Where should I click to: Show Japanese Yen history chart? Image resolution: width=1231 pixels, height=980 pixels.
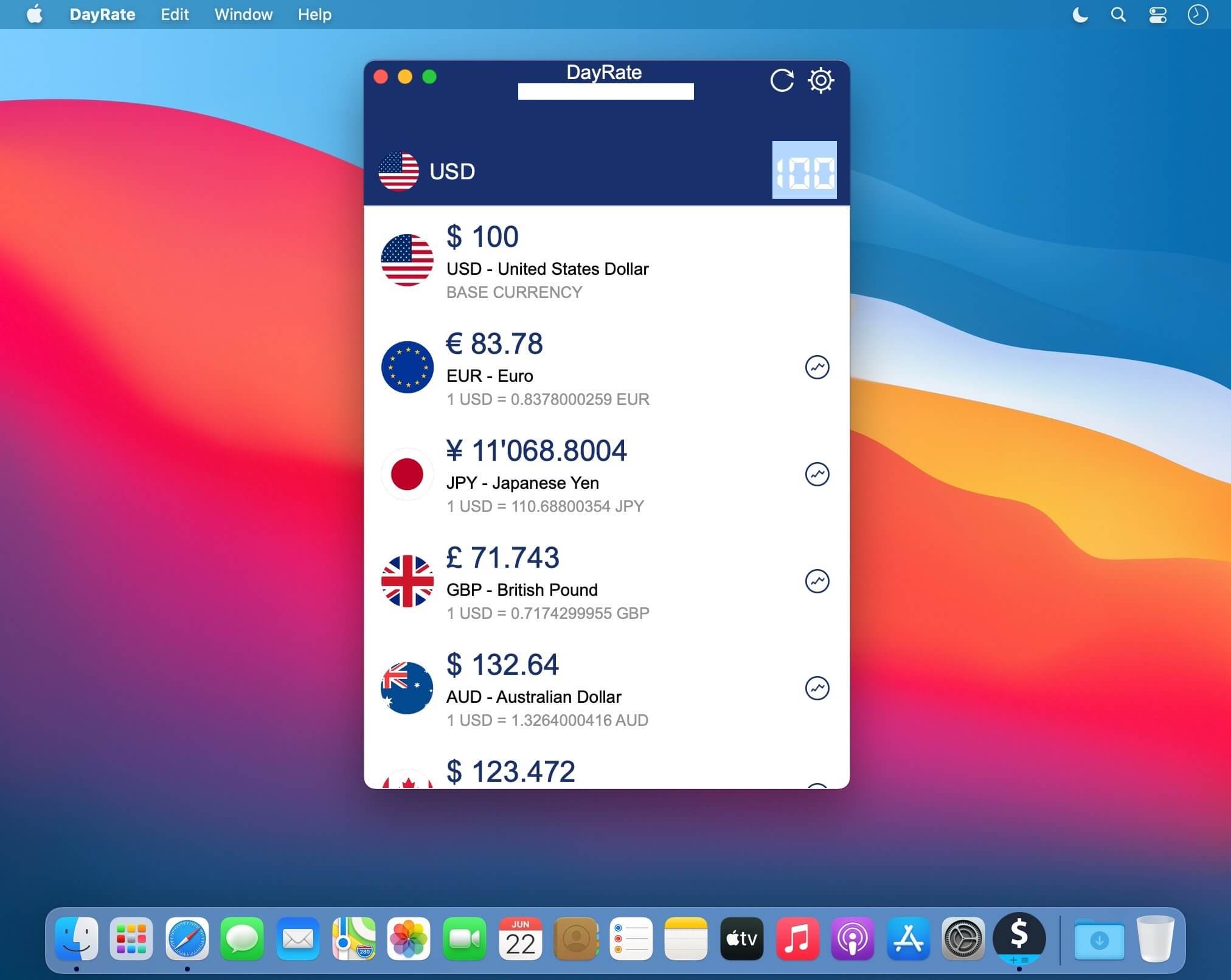(x=817, y=474)
